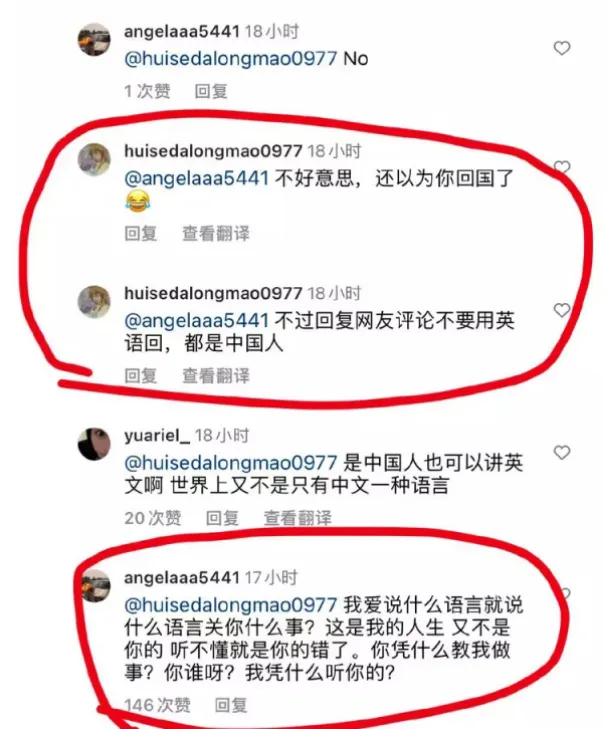This screenshot has width=614, height=729.
Task: Tap heart on "不要用英语回" comment
Action: click(x=561, y=310)
